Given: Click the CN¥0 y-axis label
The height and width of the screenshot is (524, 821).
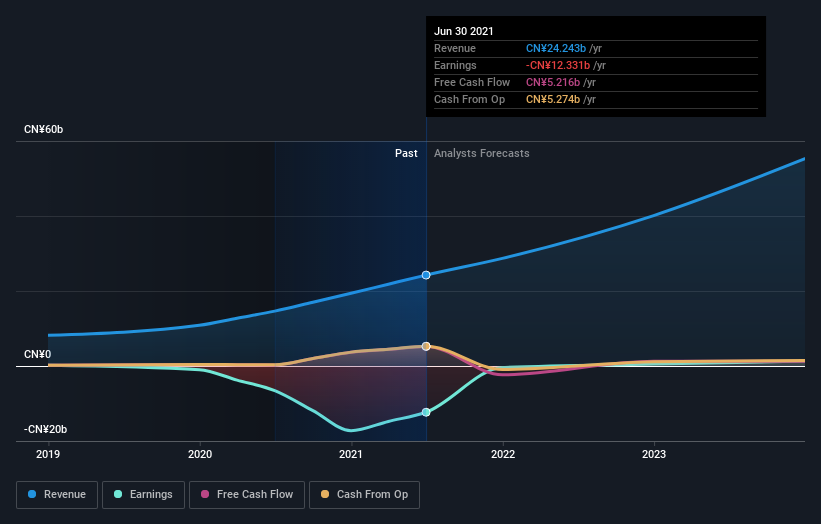Looking at the screenshot, I should pos(38,354).
